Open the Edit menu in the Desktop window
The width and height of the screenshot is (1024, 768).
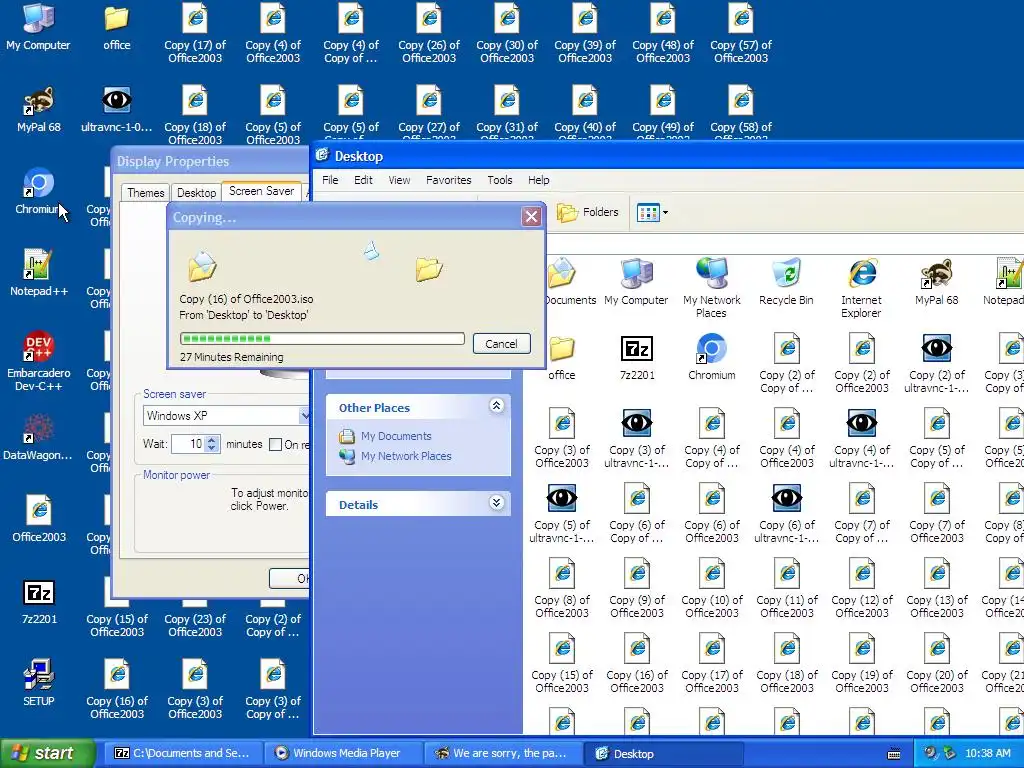point(363,180)
